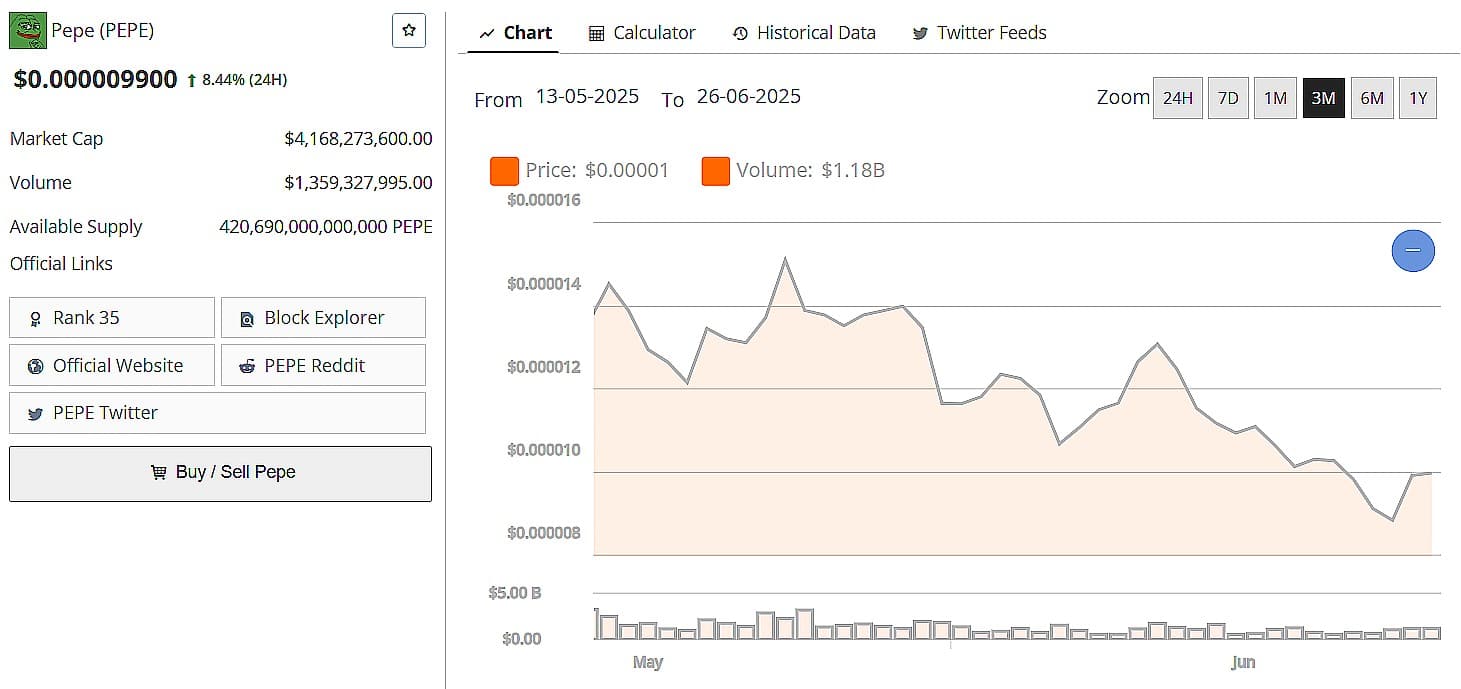Click the Market Cap label
The height and width of the screenshot is (689, 1461).
click(x=56, y=139)
